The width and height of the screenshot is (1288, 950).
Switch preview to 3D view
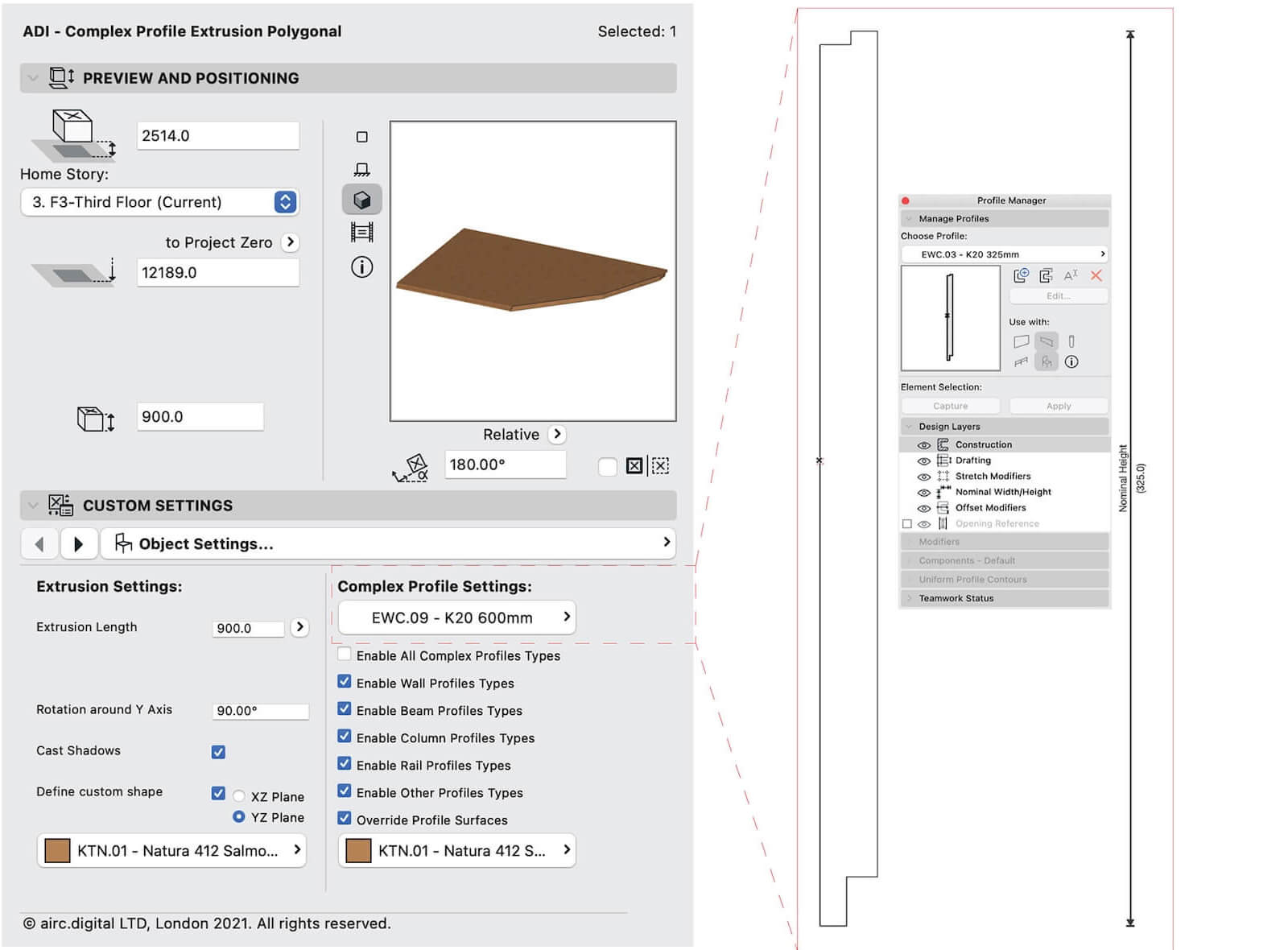coord(361,200)
